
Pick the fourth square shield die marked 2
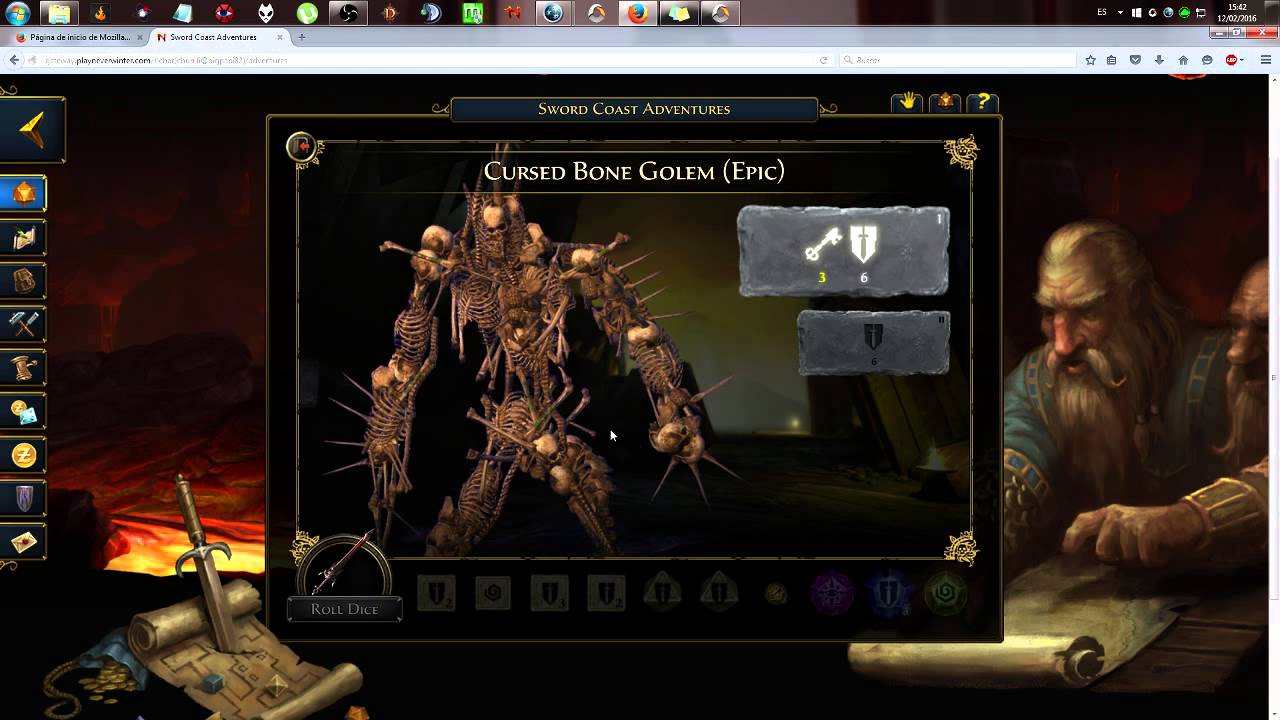pos(606,594)
